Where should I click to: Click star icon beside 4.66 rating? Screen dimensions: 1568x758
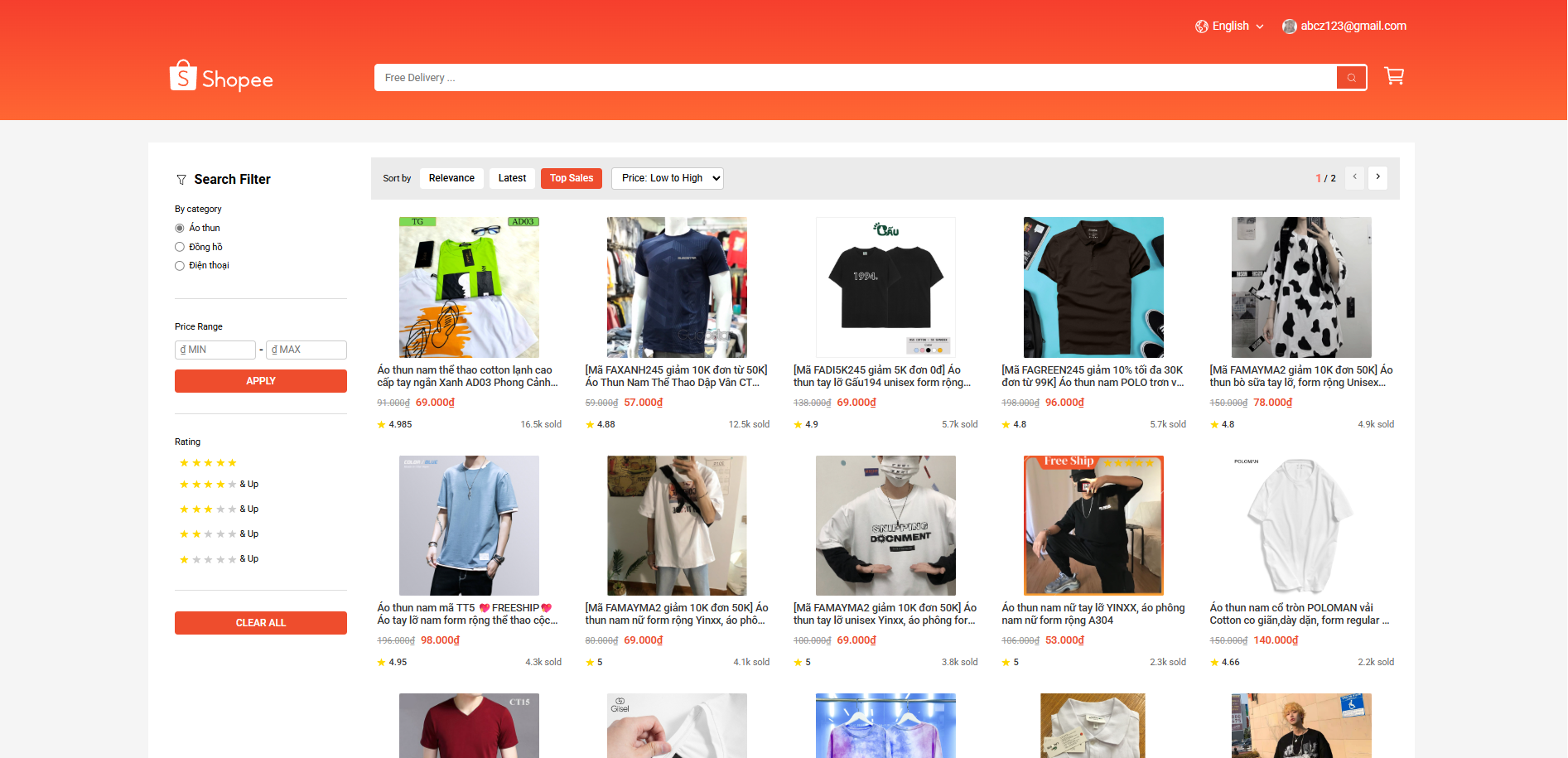pyautogui.click(x=1214, y=663)
